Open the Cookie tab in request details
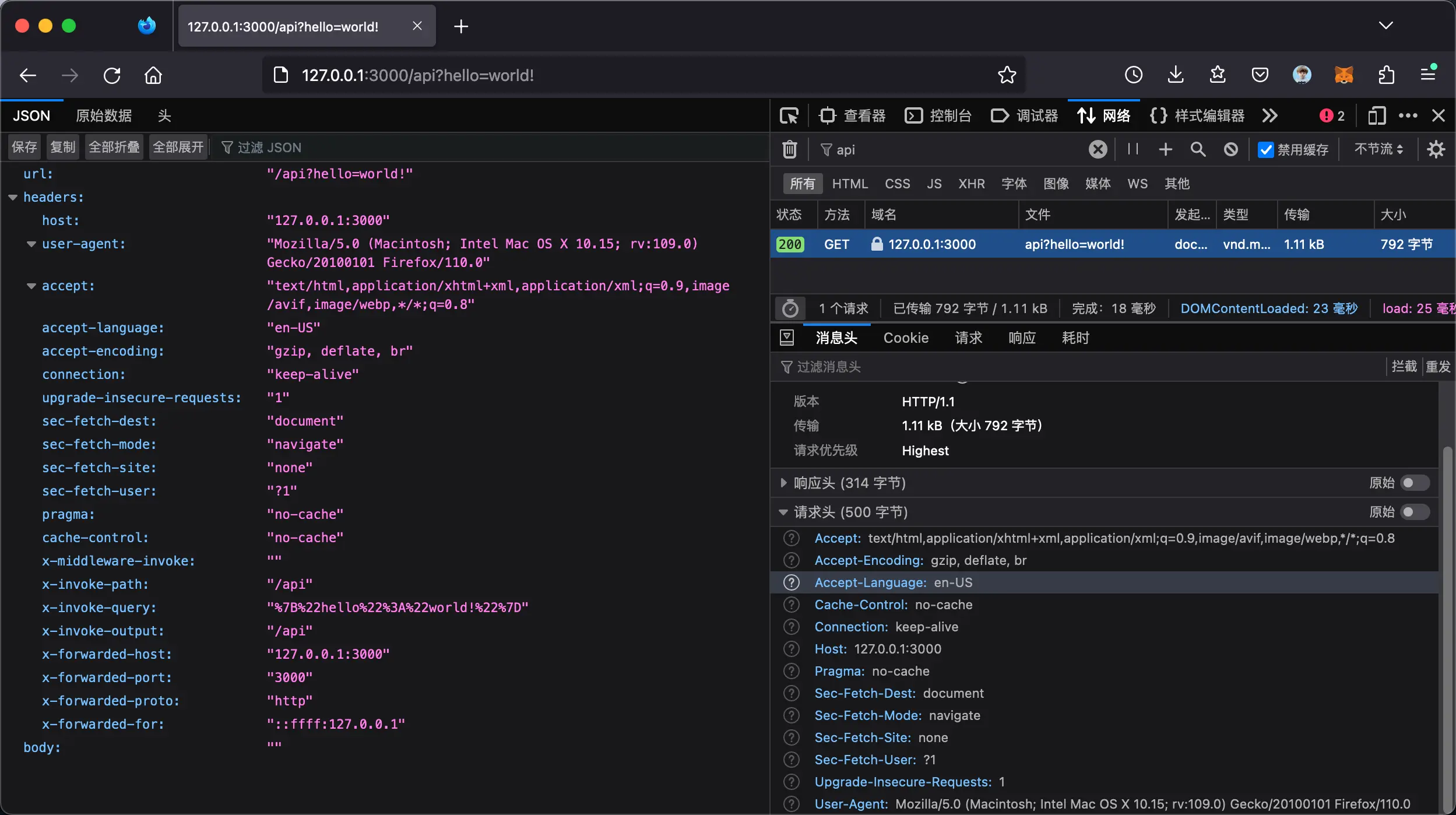 coord(905,338)
